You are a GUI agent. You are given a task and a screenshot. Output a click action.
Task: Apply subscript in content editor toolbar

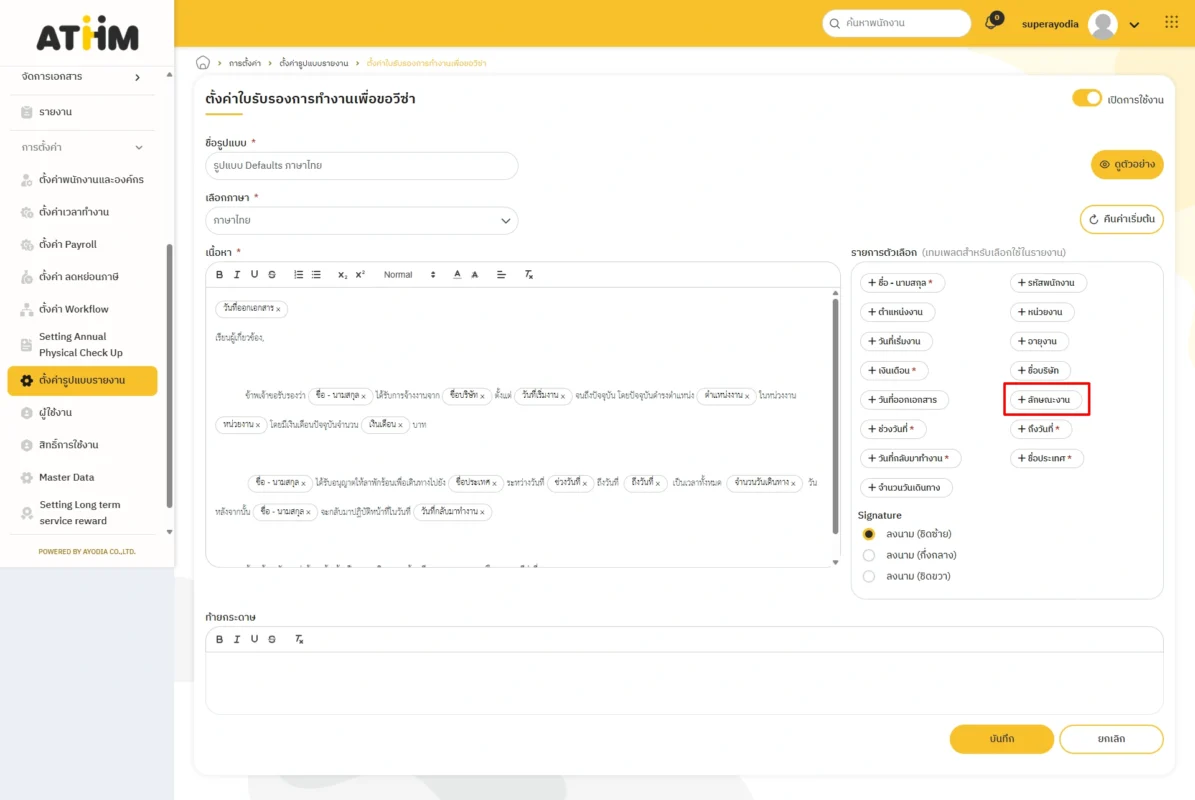[342, 275]
